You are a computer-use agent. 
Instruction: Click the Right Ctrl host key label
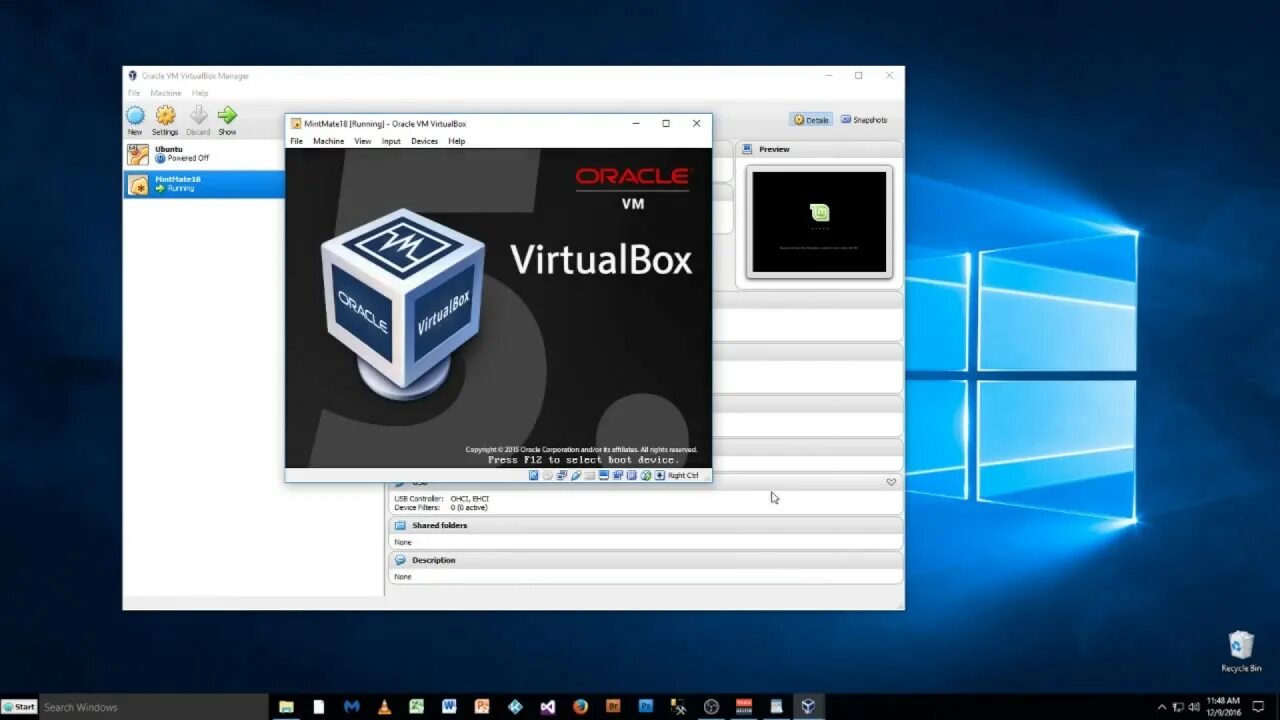tap(683, 475)
